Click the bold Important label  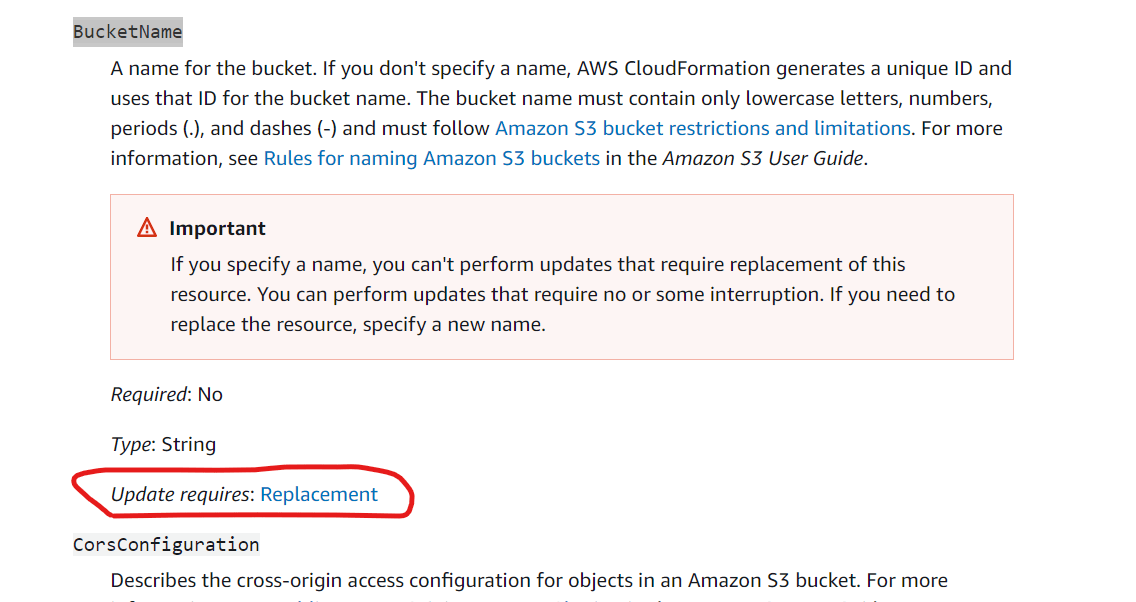click(x=217, y=228)
